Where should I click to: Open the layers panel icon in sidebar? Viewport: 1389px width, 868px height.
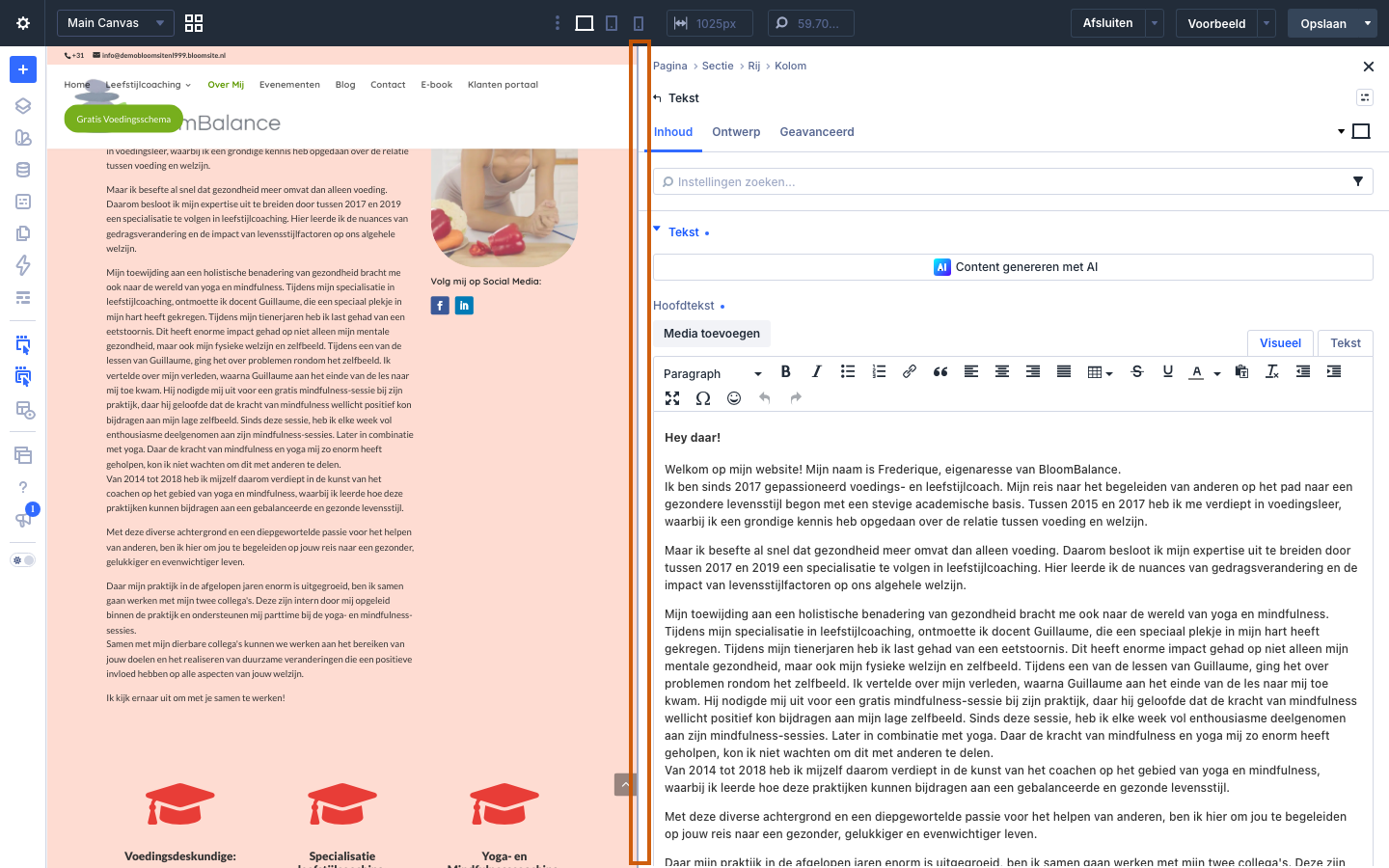pyautogui.click(x=23, y=106)
